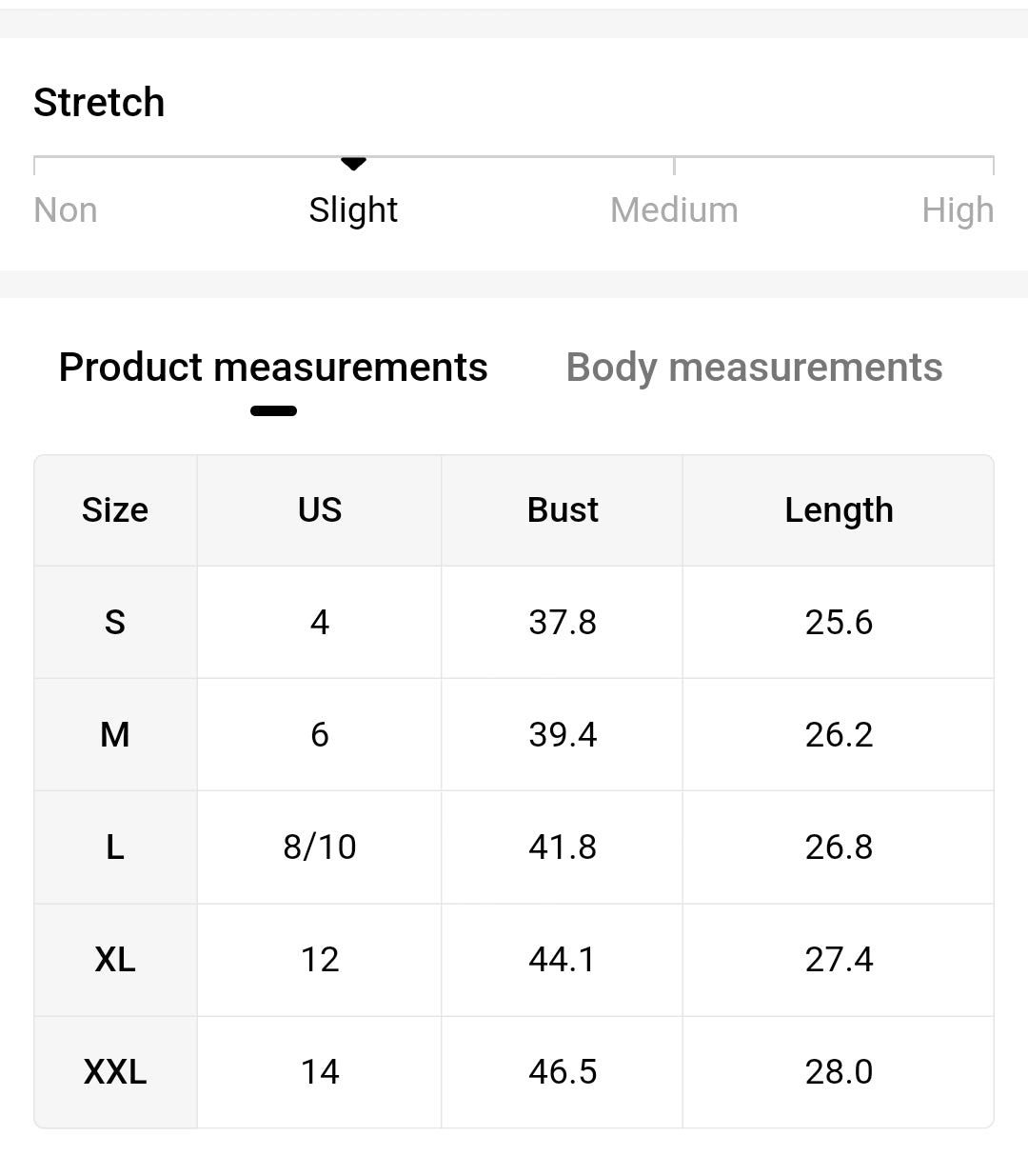Select Product measurements tab

coord(273,368)
